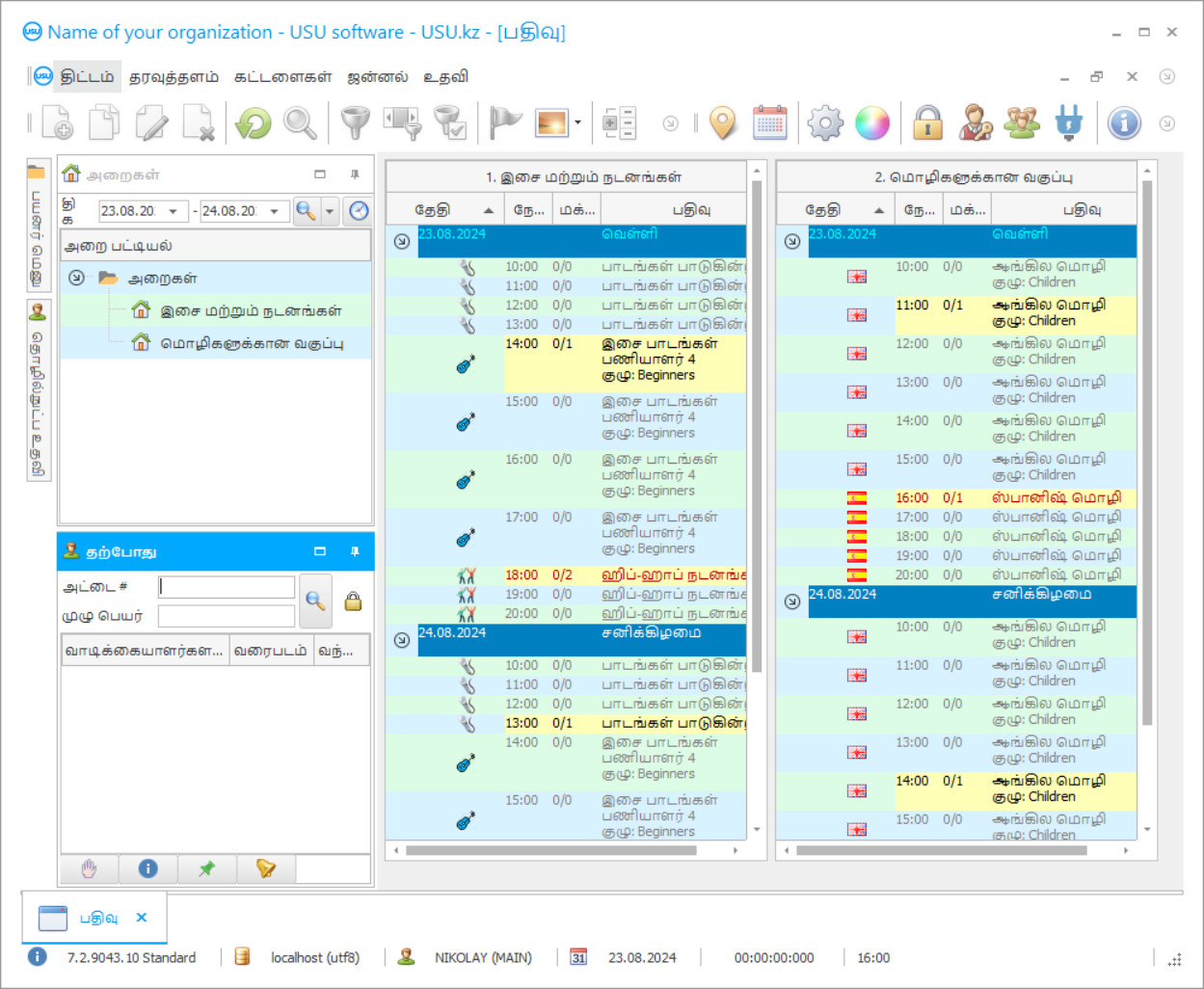Open the தரவுத்தளம் menu

(x=174, y=76)
